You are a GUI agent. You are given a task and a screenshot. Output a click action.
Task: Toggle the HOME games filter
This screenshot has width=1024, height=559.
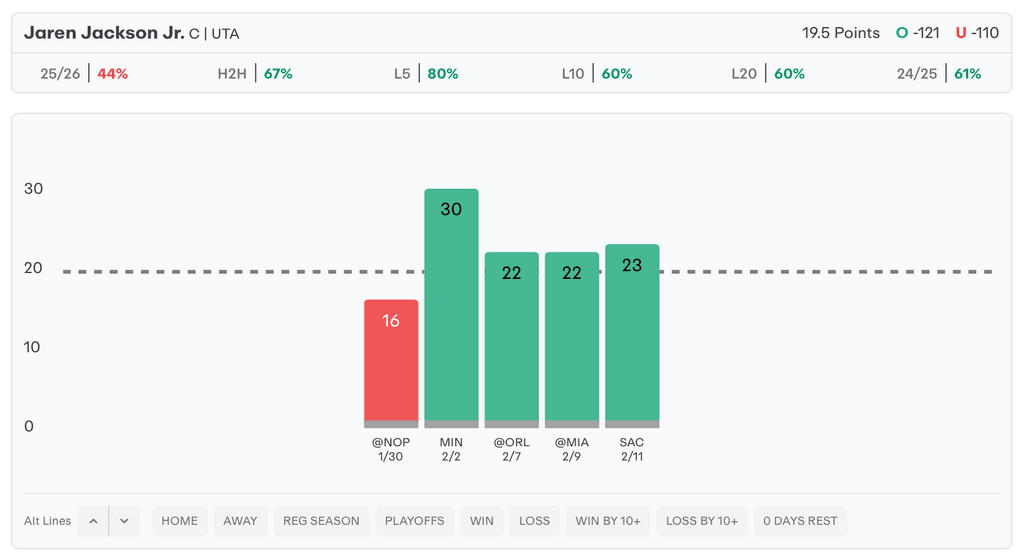180,521
